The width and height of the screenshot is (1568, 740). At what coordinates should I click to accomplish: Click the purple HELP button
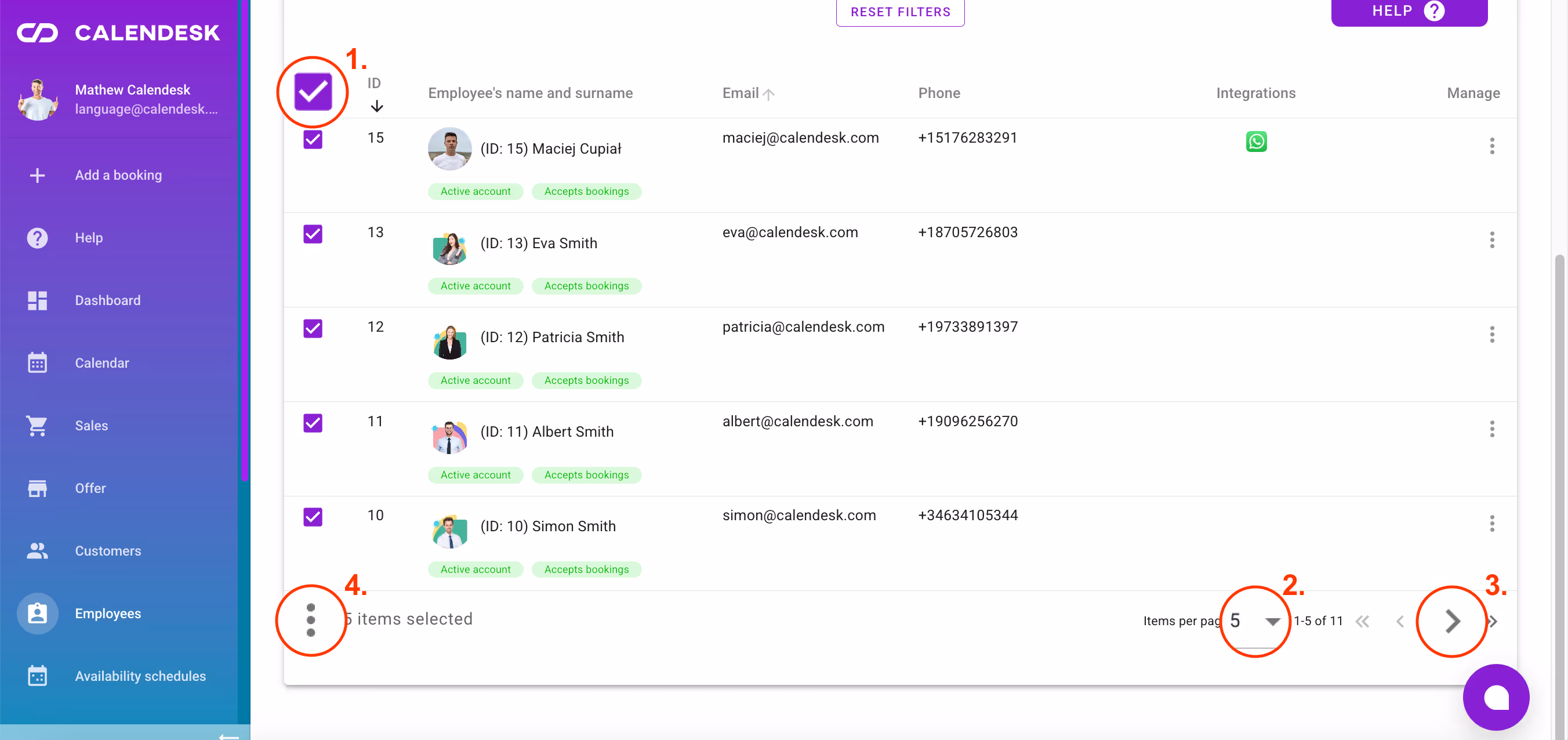[1409, 10]
